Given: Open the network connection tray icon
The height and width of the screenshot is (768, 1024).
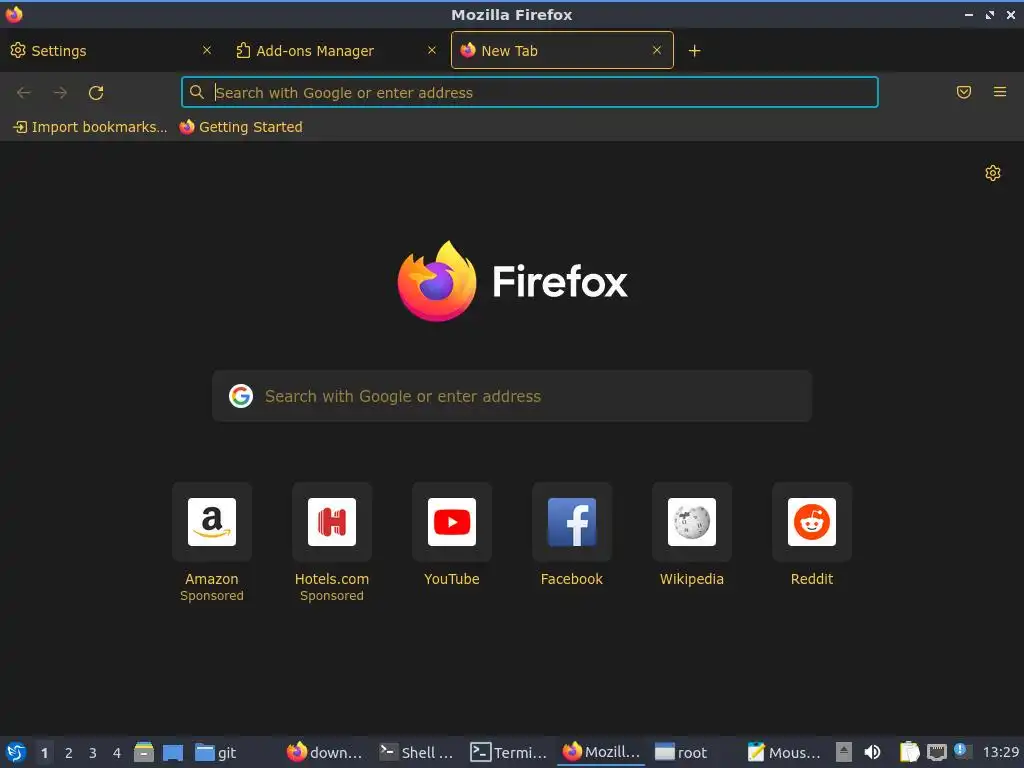Looking at the screenshot, I should tap(937, 752).
